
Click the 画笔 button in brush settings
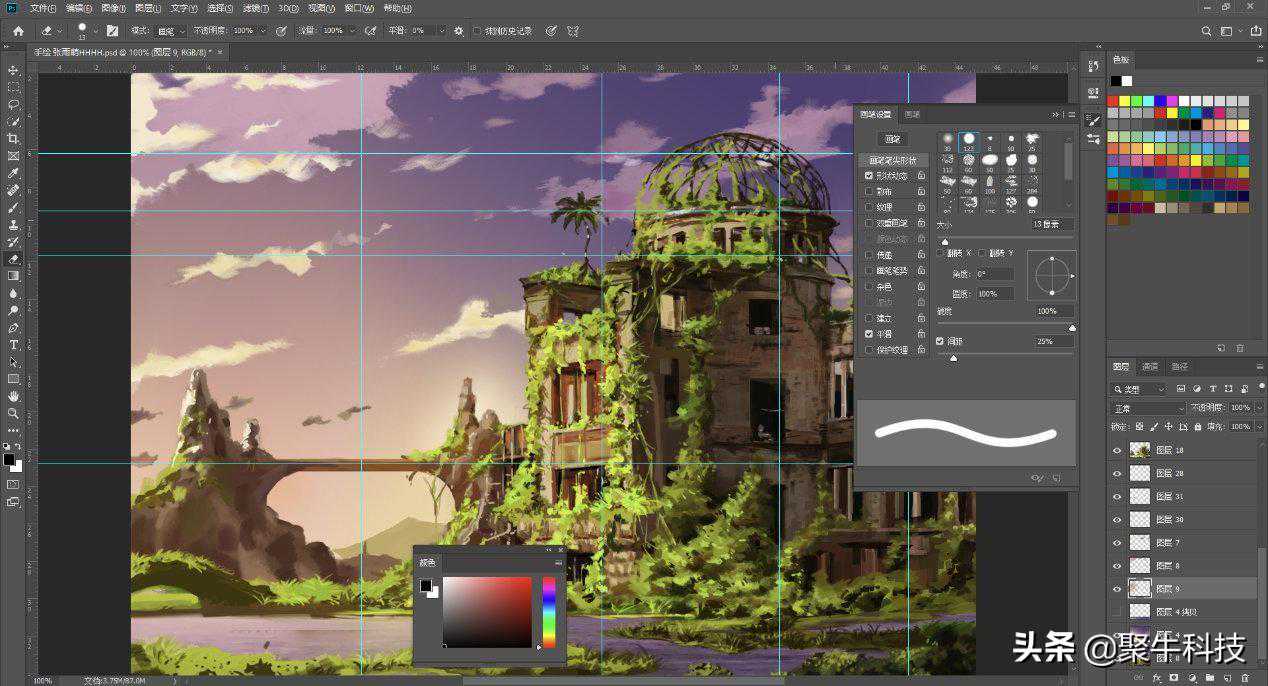[x=893, y=139]
